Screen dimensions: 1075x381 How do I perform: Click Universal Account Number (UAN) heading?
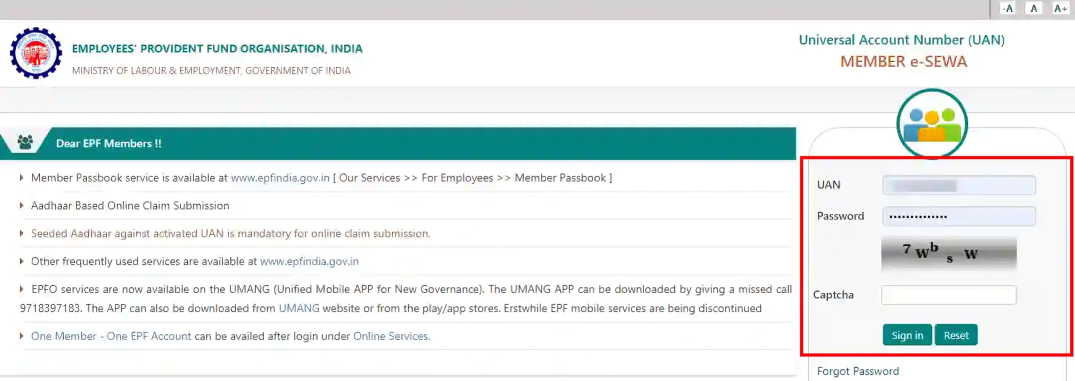[x=902, y=40]
